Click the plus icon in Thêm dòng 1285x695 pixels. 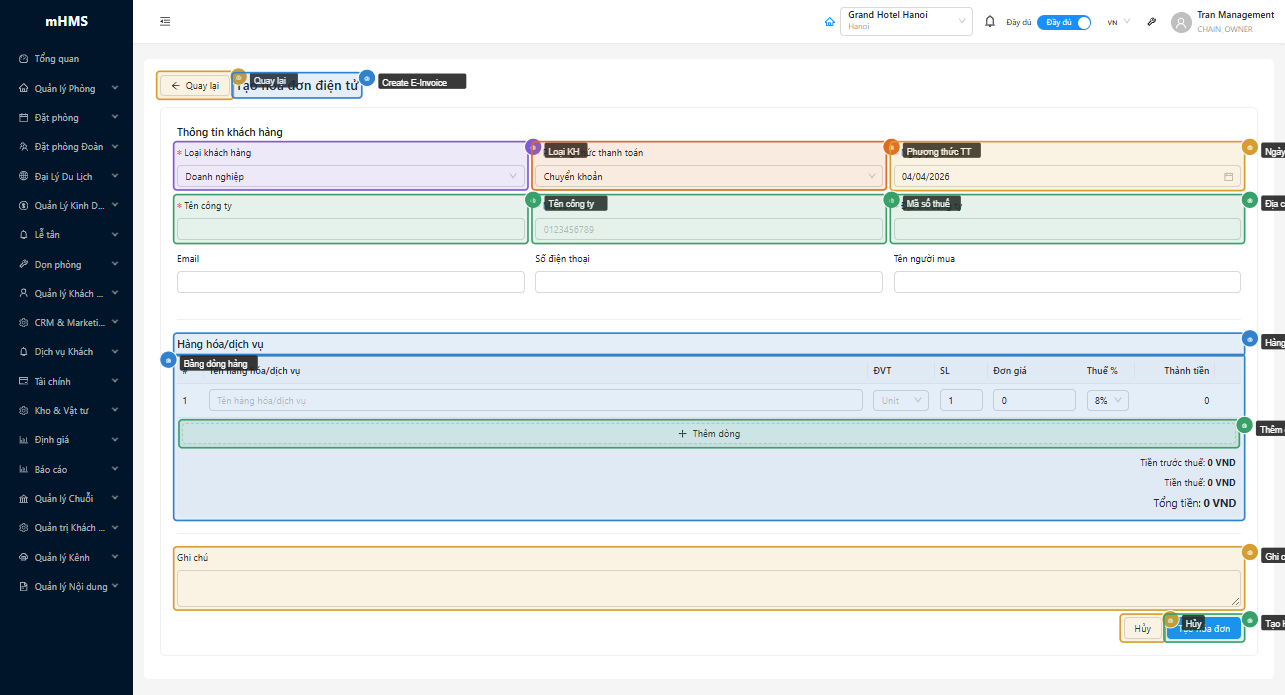pyautogui.click(x=682, y=434)
